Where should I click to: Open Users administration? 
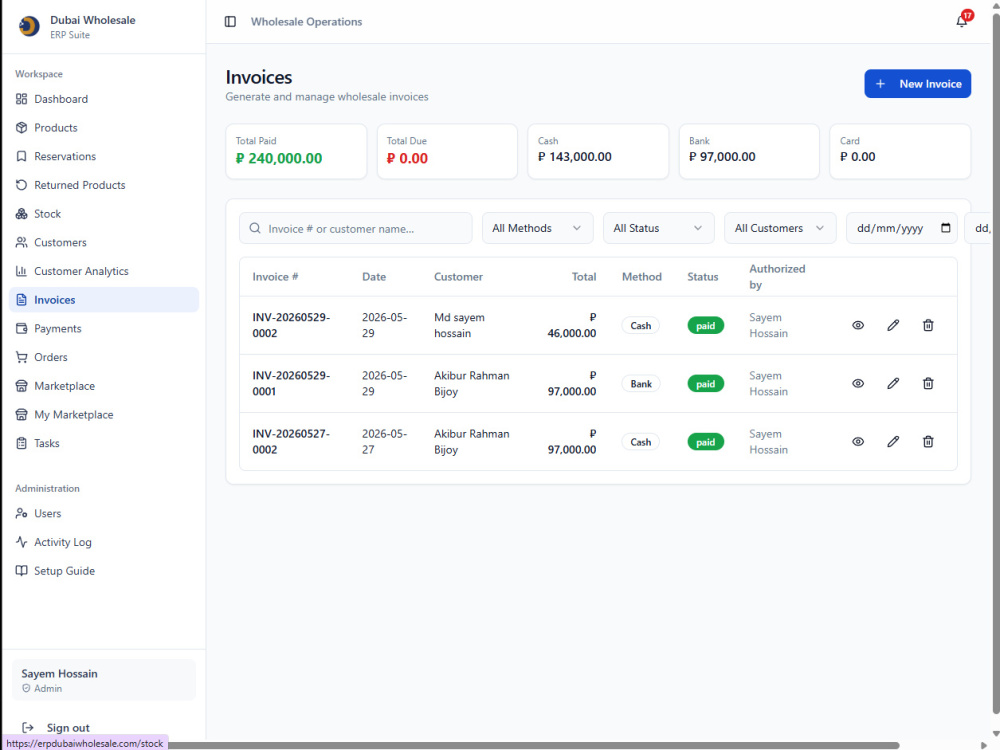[104, 513]
